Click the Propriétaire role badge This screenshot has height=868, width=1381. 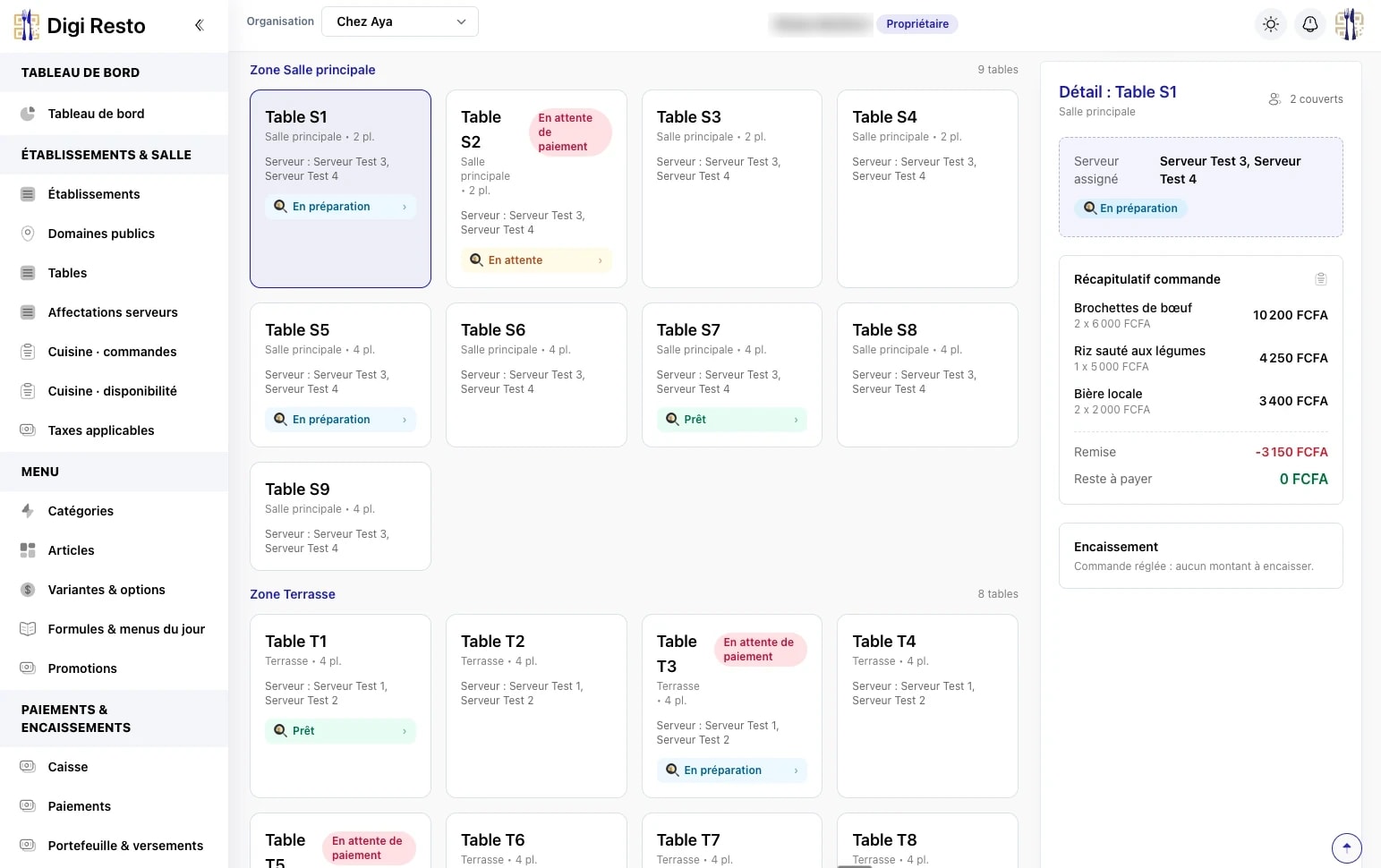click(917, 24)
